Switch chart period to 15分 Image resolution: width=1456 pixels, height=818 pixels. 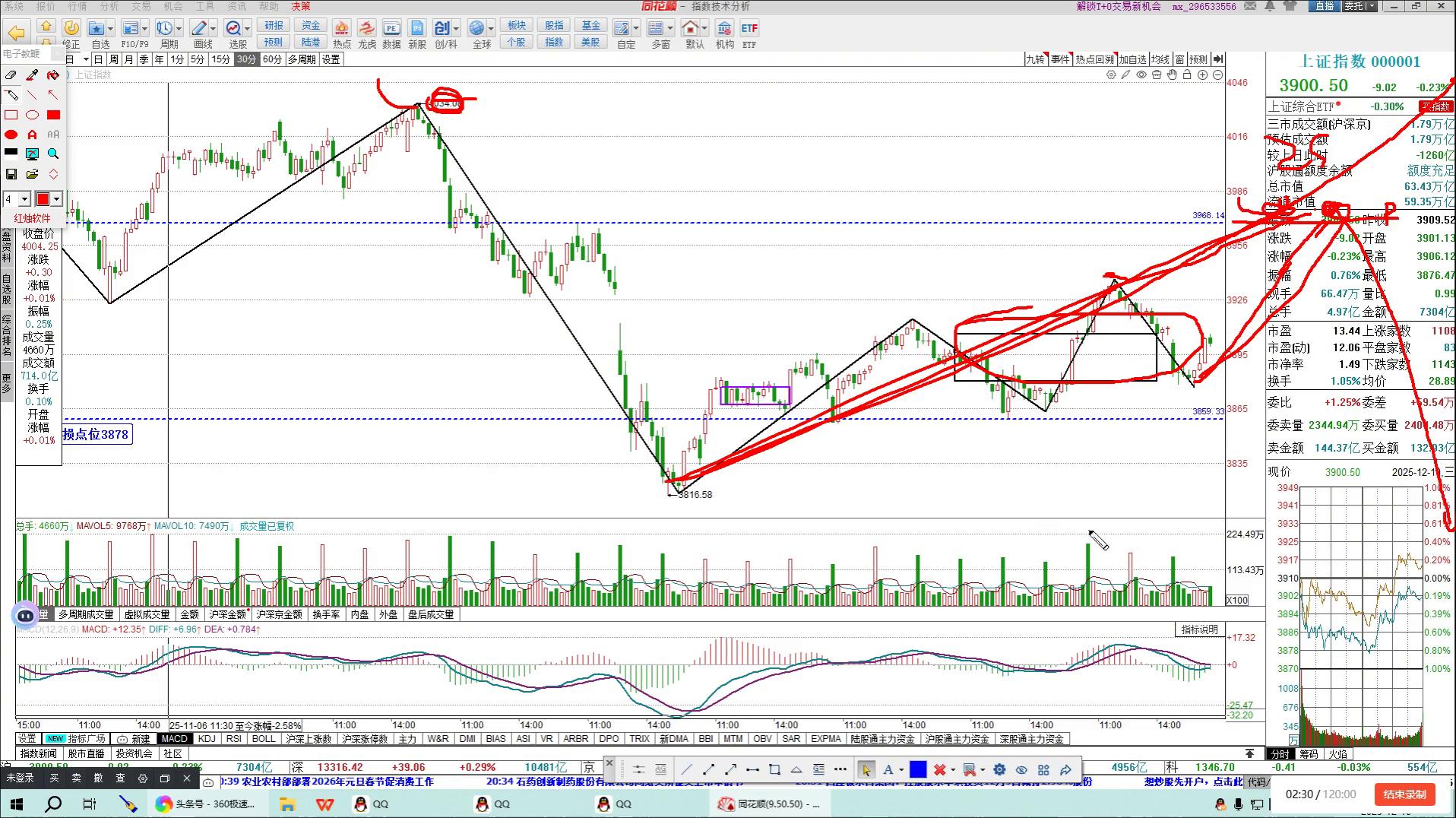click(220, 59)
